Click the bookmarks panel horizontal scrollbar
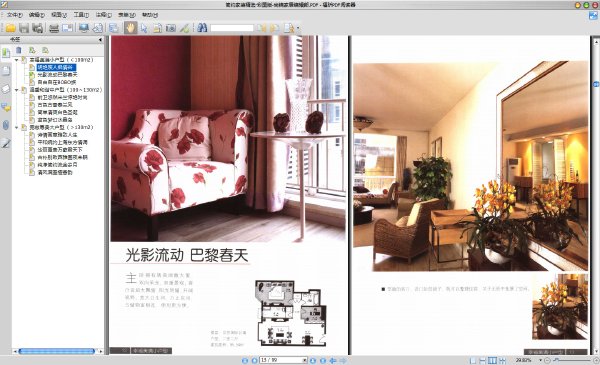The width and height of the screenshot is (600, 365). coord(57,351)
